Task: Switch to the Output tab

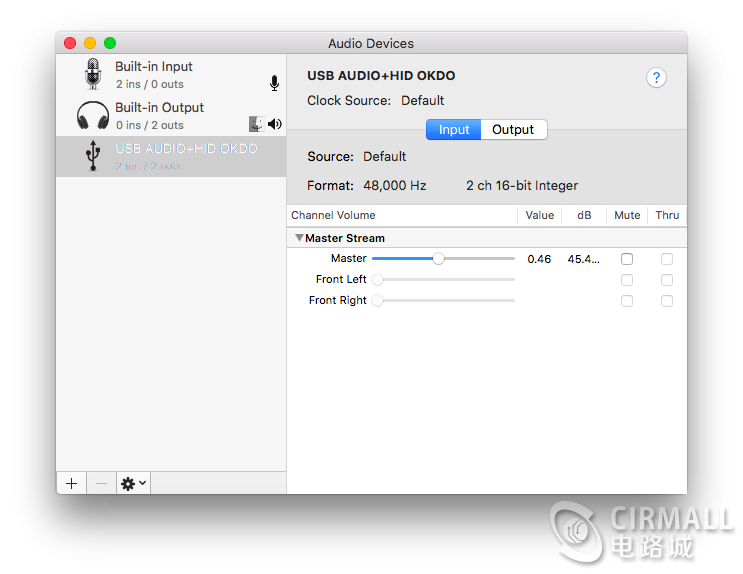Action: (x=513, y=130)
